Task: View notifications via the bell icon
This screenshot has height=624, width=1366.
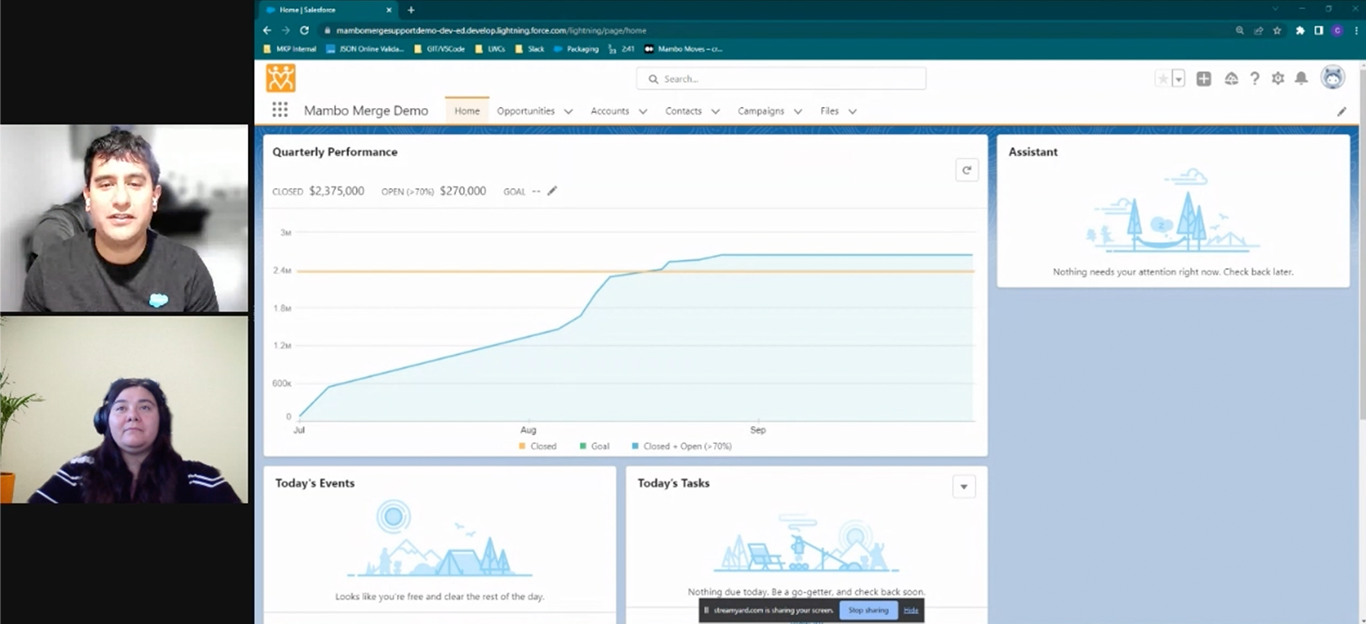Action: [x=1301, y=79]
